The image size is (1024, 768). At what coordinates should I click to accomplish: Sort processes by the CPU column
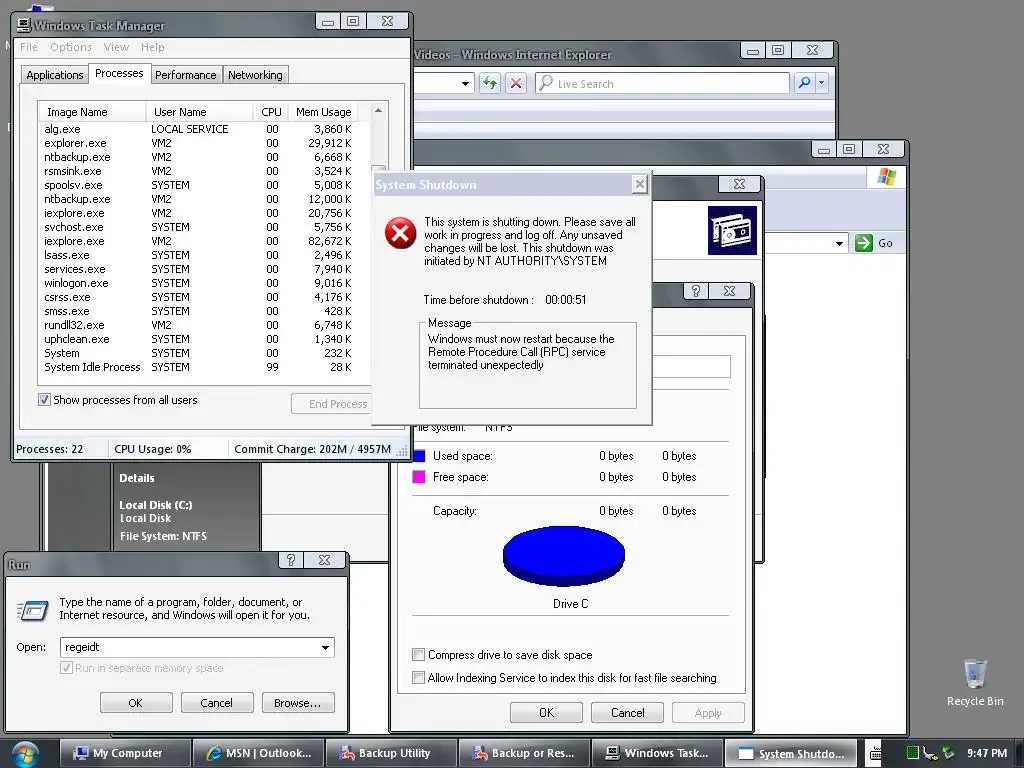270,112
